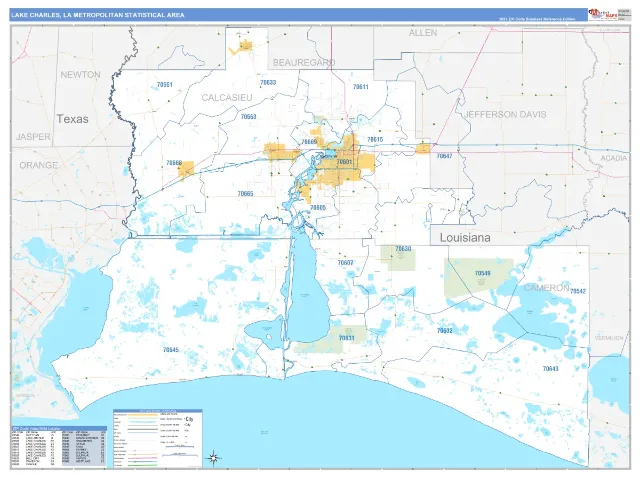
Task: Click the JEFFERSON DAVIS parish label
Action: point(505,115)
